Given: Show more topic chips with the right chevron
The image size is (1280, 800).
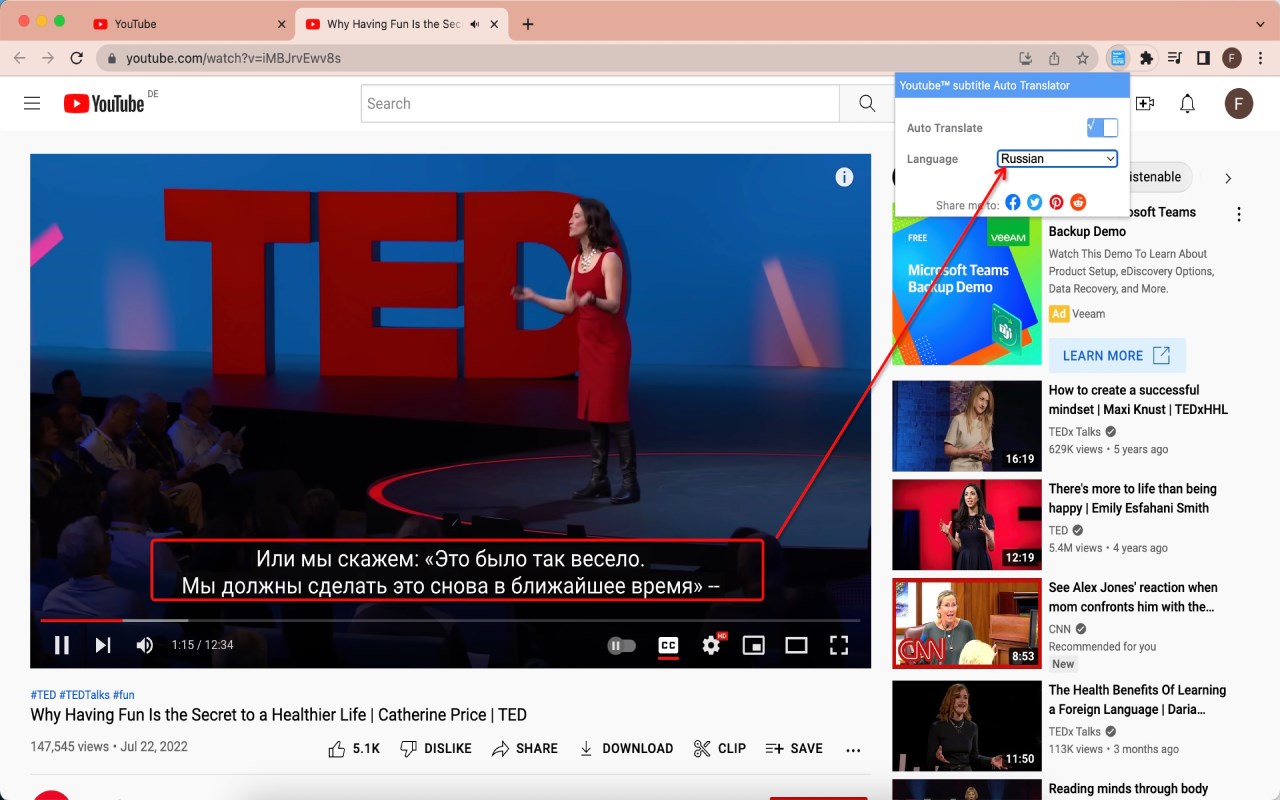Looking at the screenshot, I should [x=1228, y=178].
